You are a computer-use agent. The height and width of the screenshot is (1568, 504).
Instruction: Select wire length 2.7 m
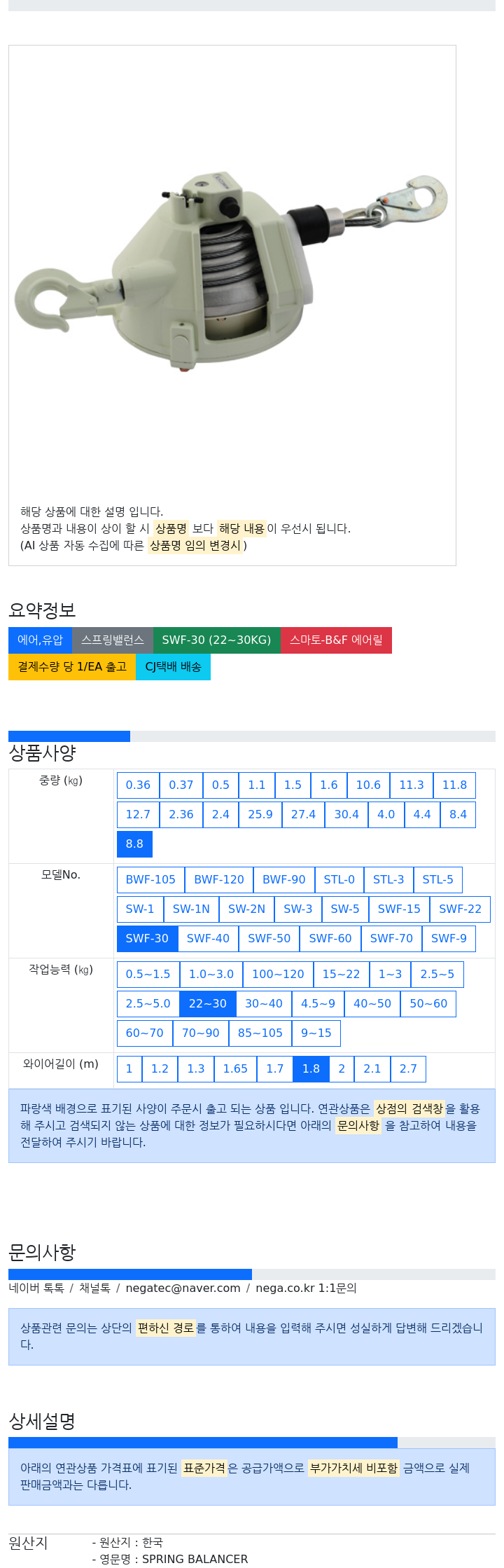(408, 1068)
